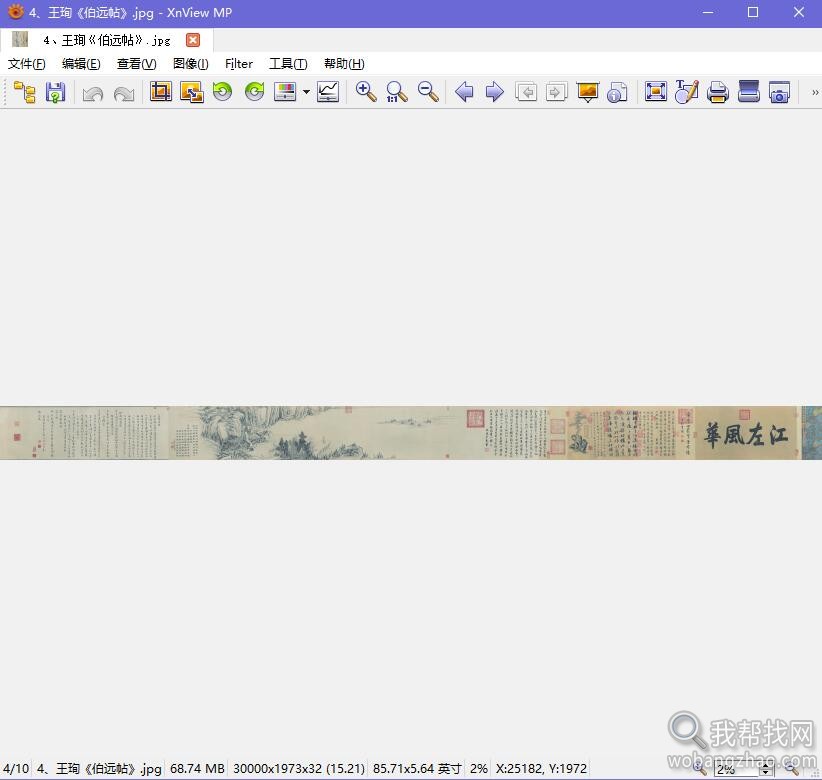The image size is (822, 780).
Task: Open the image properties info icon
Action: click(617, 92)
